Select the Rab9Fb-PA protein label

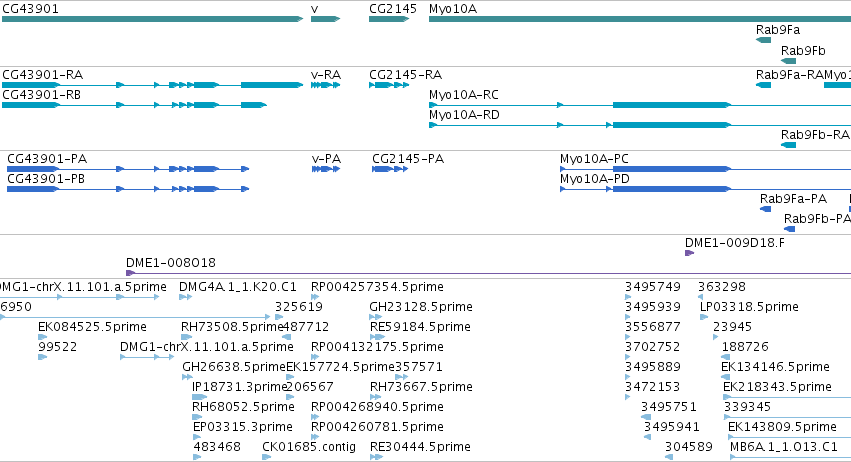point(817,219)
